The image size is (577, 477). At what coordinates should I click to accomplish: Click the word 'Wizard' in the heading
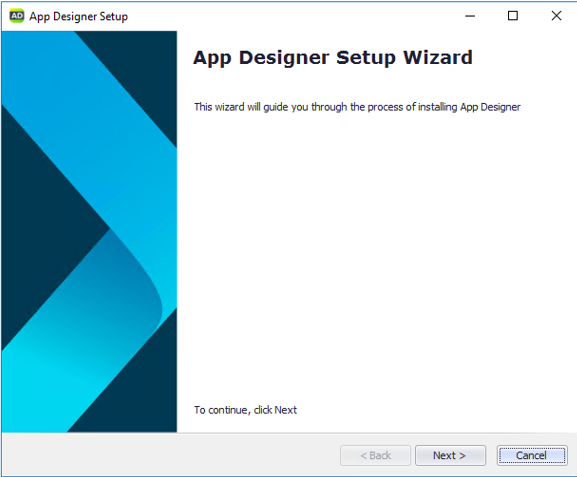(x=438, y=57)
